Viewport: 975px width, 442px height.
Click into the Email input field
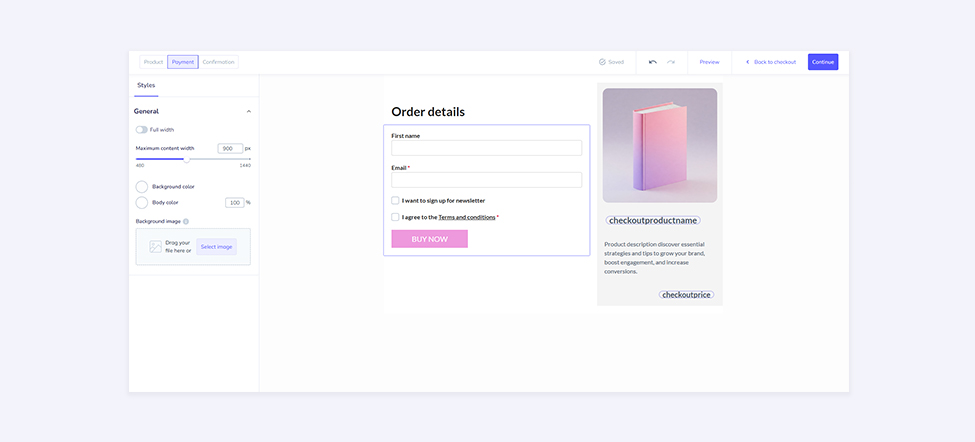(x=486, y=180)
